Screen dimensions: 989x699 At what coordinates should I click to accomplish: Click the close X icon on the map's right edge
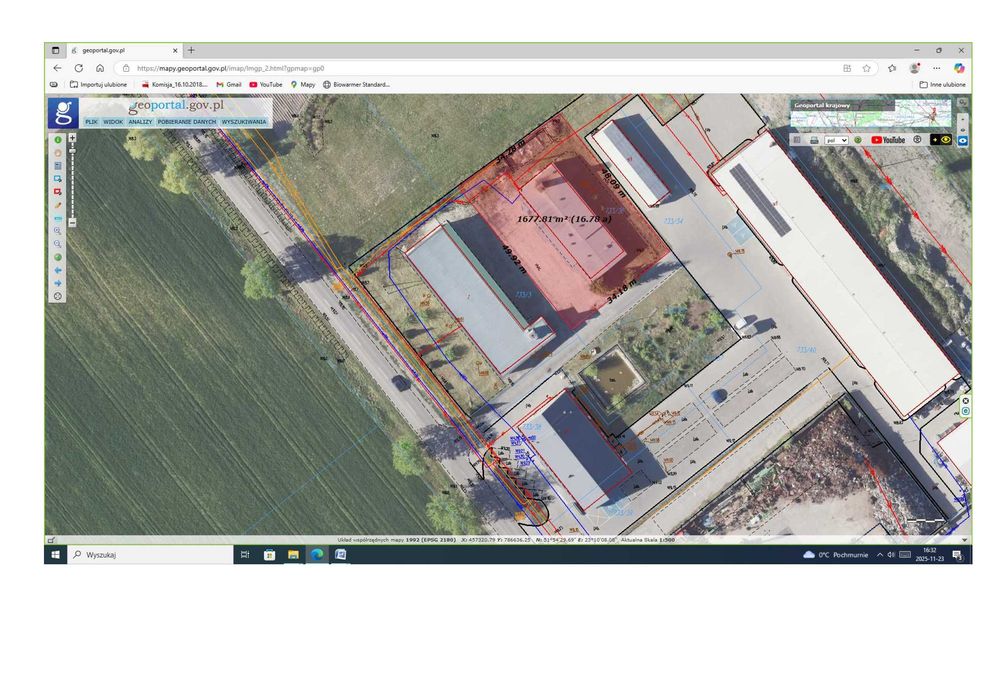pyautogui.click(x=965, y=401)
